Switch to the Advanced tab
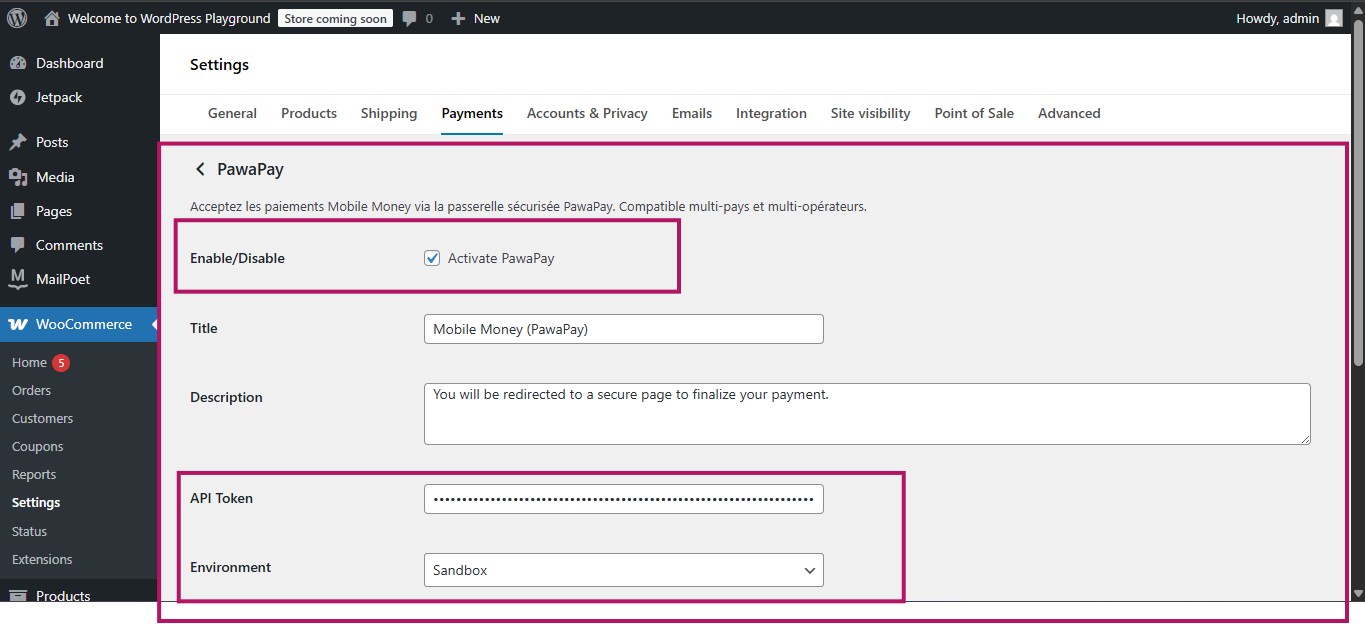Image resolution: width=1365 pixels, height=624 pixels. coord(1069,113)
